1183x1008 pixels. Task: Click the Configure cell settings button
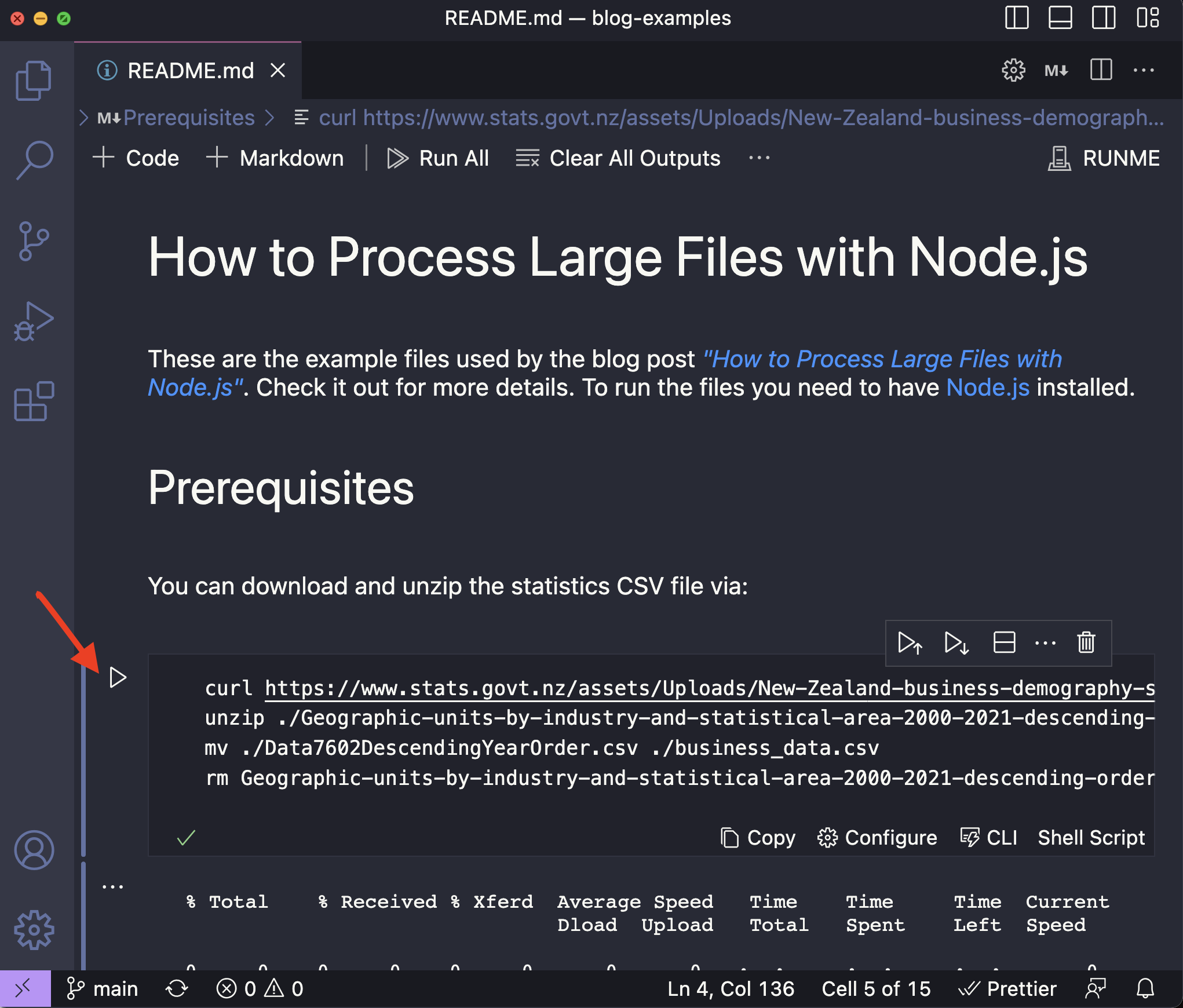(876, 836)
